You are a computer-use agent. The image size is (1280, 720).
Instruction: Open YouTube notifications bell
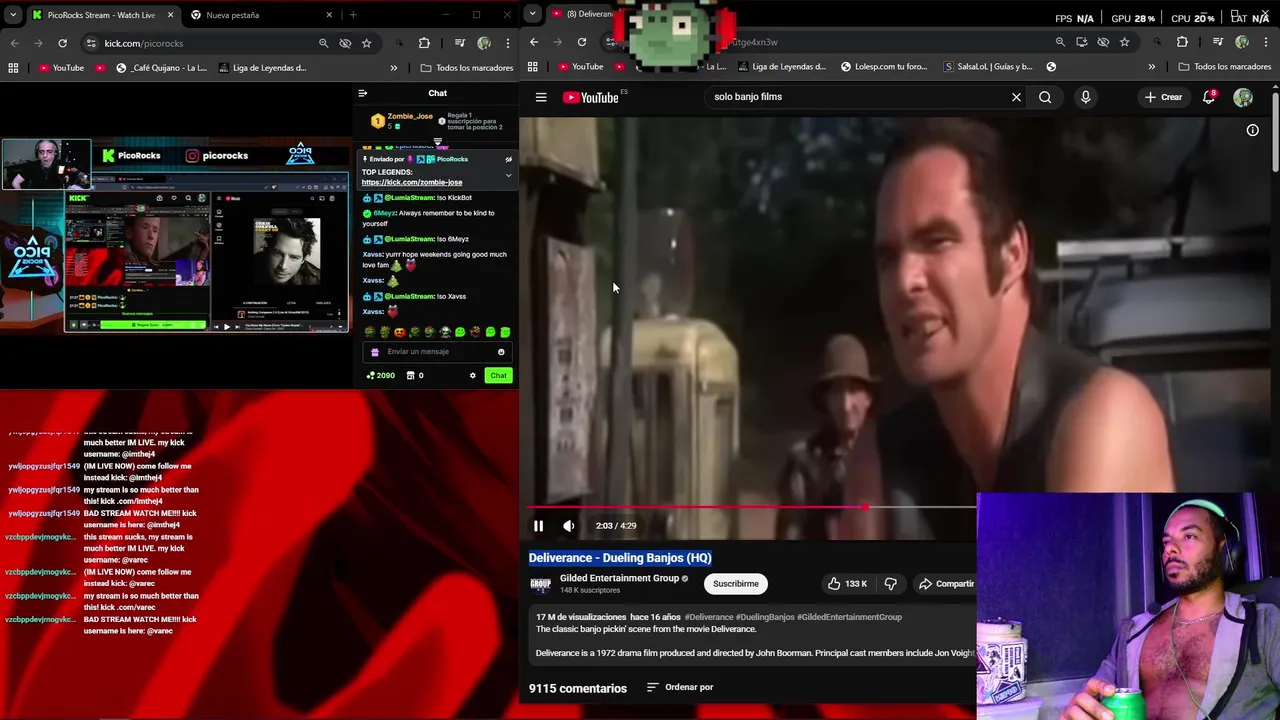pos(1209,97)
